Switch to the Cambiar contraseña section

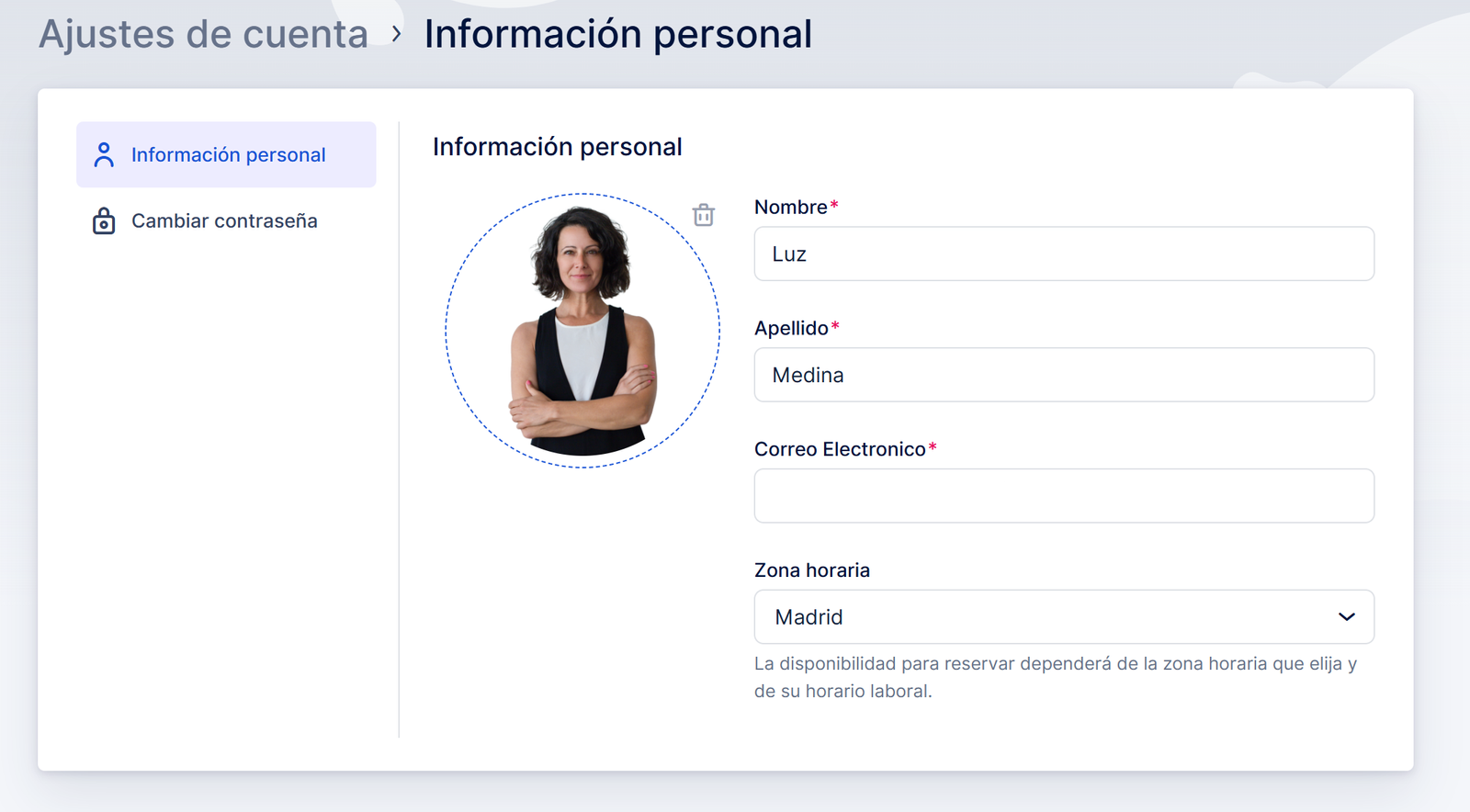click(x=224, y=221)
